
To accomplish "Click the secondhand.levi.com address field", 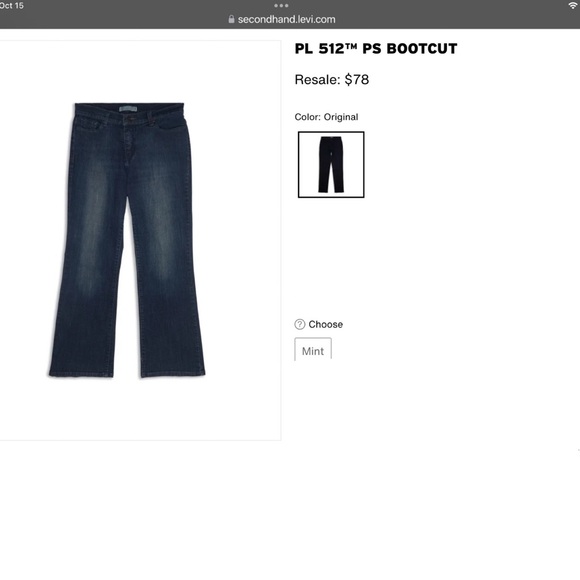I will point(282,19).
